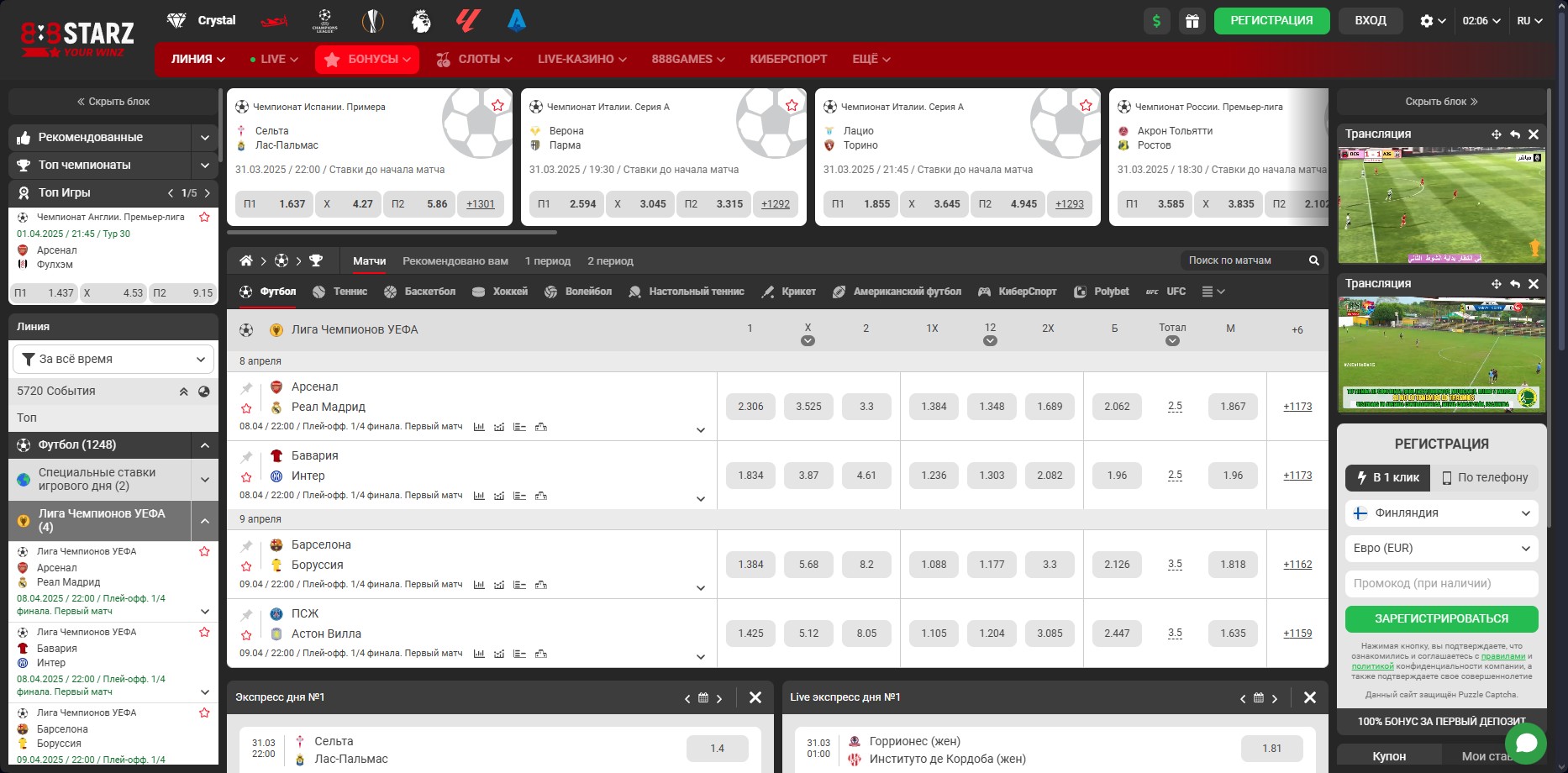This screenshot has height=773, width=1568.
Task: Close the Live экспресс дня №1 panel
Action: [x=1309, y=697]
